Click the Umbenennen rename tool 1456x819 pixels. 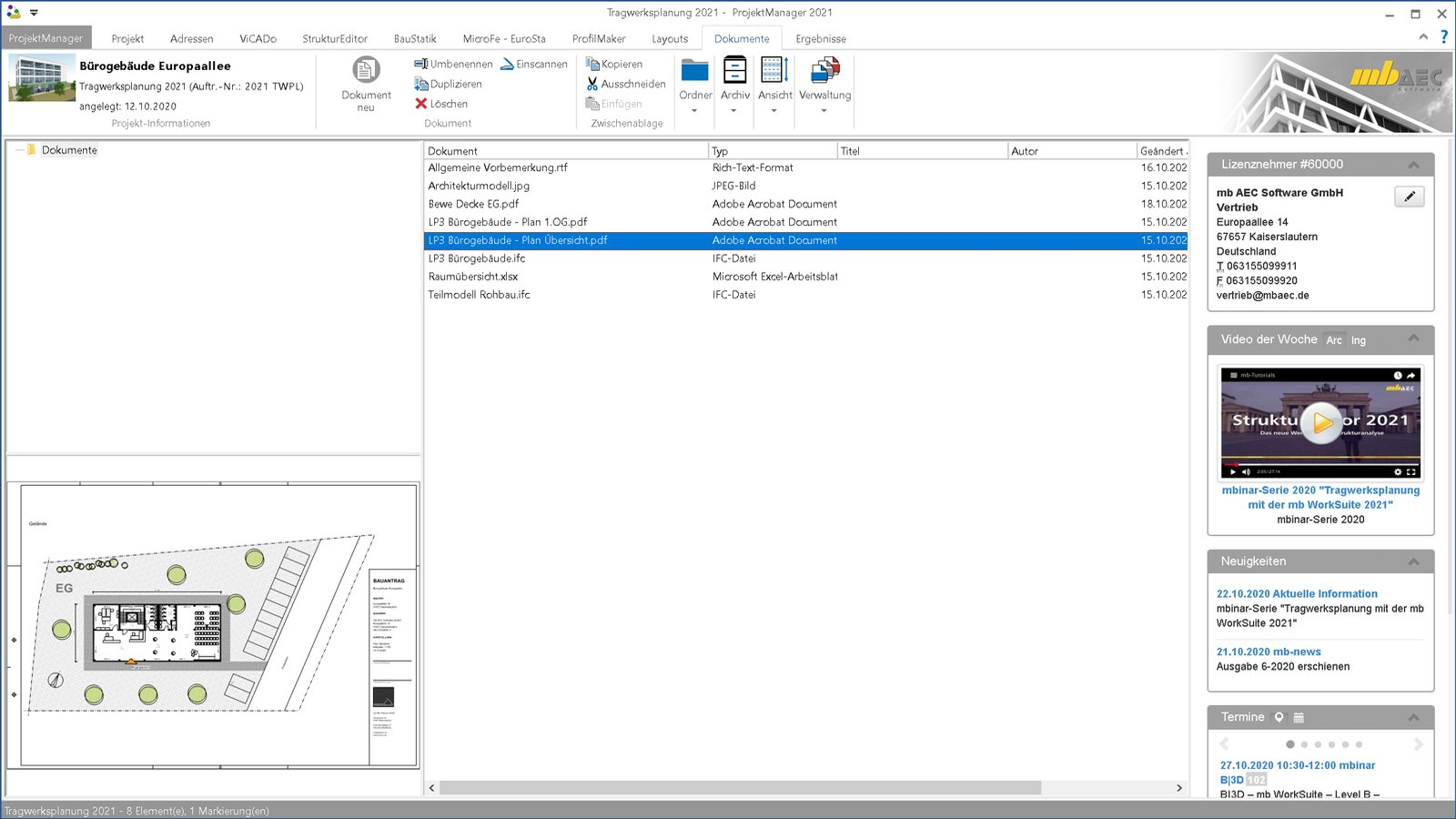click(453, 64)
